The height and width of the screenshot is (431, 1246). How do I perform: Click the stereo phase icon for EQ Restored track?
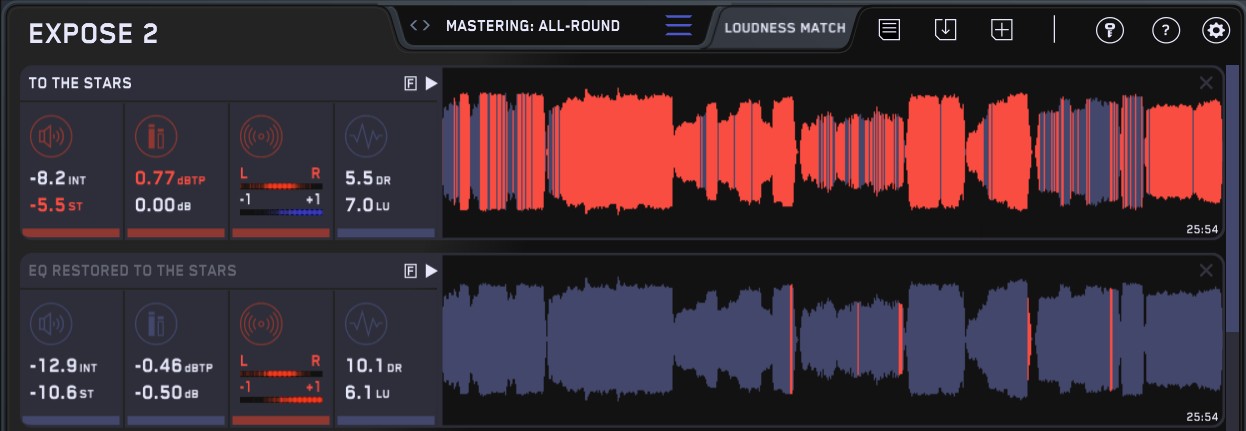click(x=261, y=323)
